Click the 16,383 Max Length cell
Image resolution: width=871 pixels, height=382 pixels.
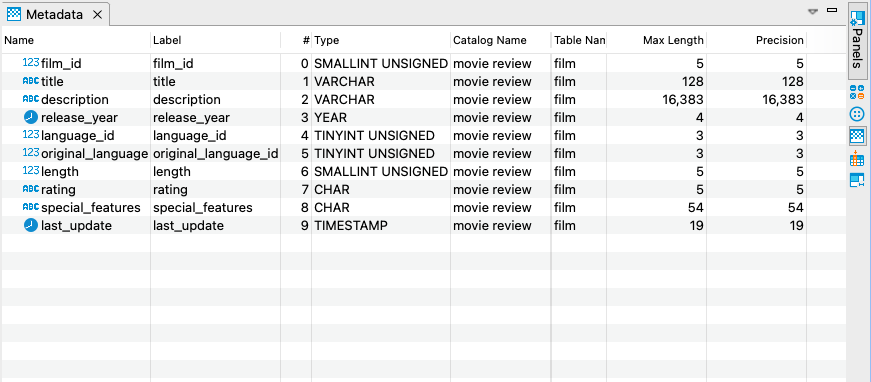(683, 100)
